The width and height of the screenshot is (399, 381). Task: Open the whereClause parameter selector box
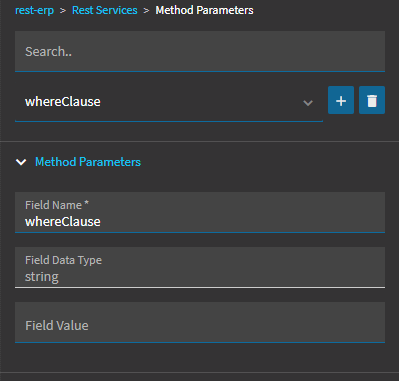click(169, 102)
